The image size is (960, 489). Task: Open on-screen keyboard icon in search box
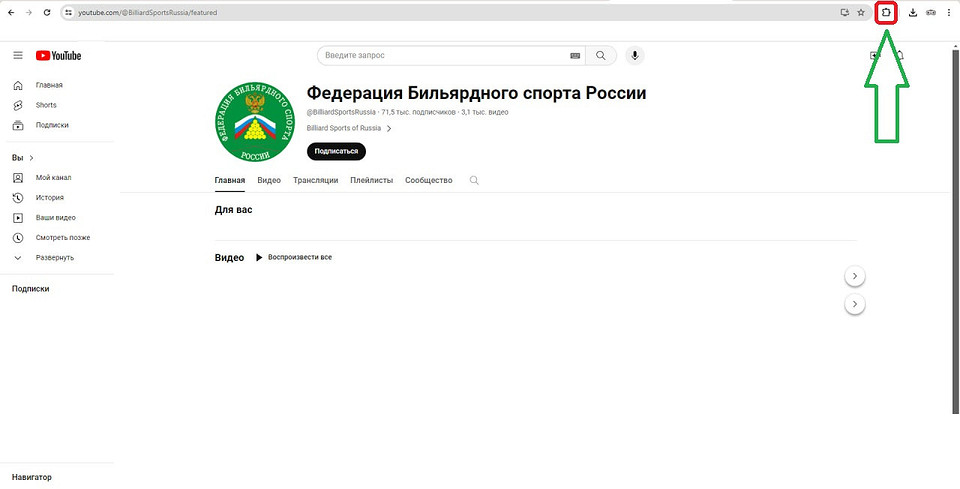tap(575, 56)
